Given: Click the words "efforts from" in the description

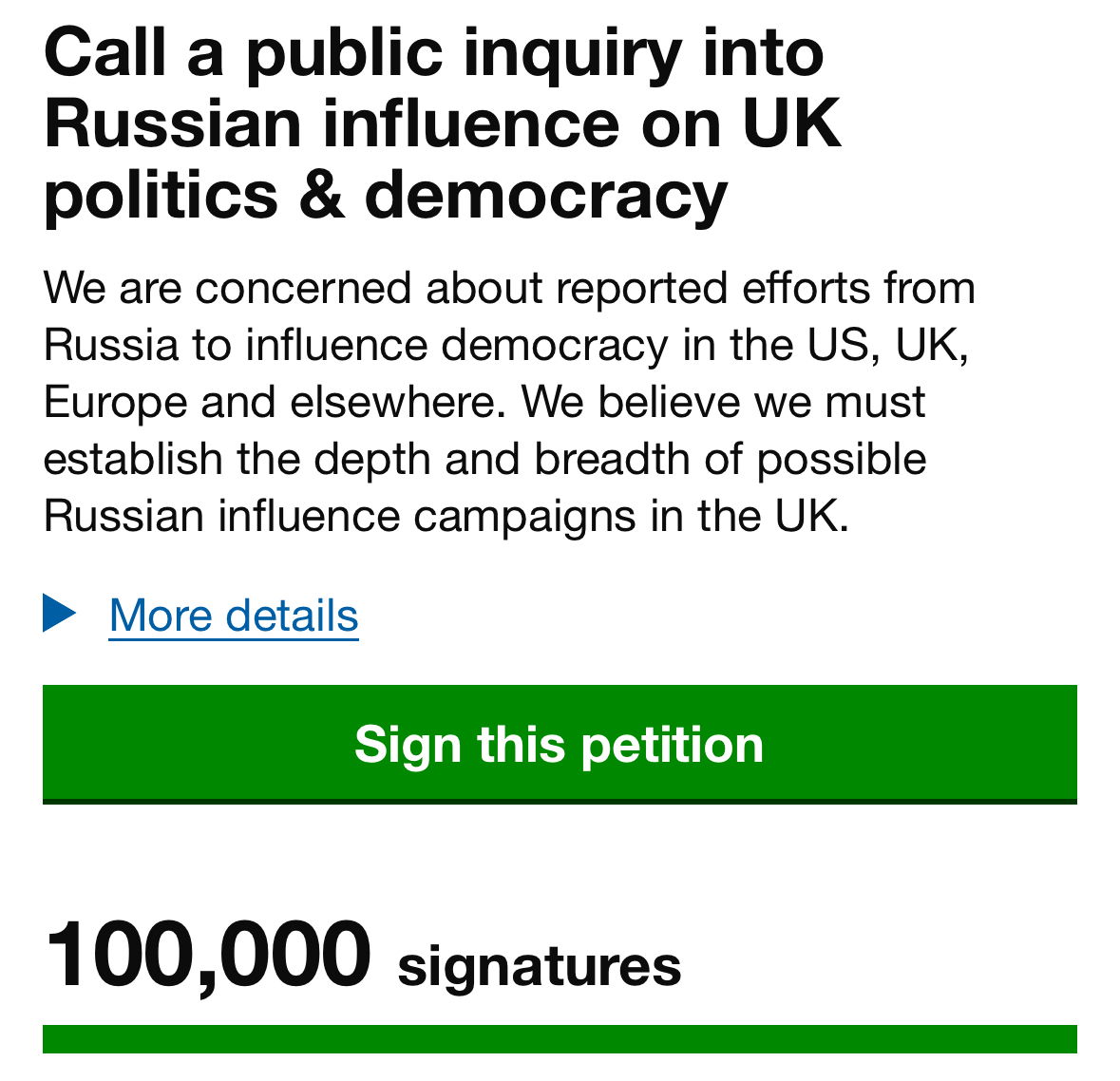Looking at the screenshot, I should pyautogui.click(x=859, y=288).
